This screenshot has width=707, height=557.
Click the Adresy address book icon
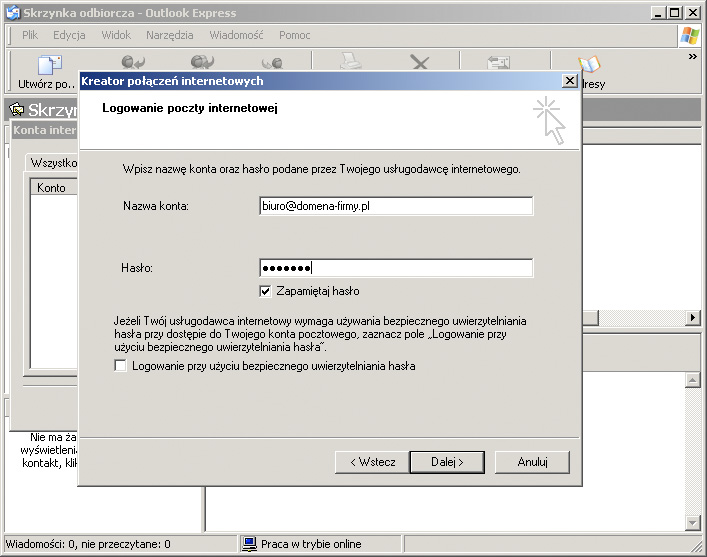[x=589, y=64]
